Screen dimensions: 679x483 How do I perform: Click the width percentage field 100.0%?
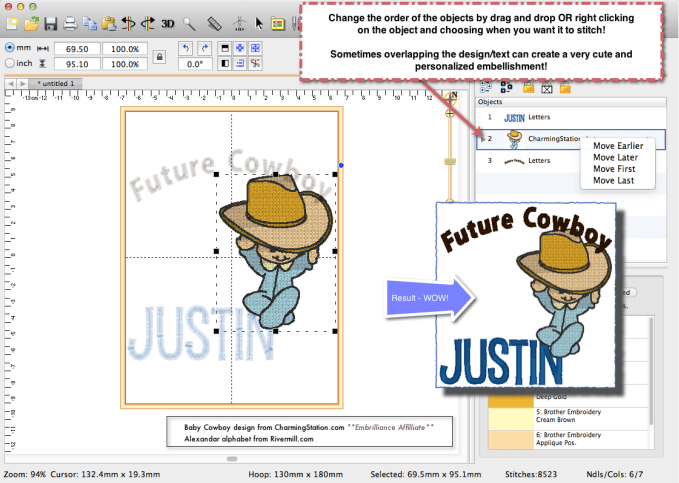point(125,49)
